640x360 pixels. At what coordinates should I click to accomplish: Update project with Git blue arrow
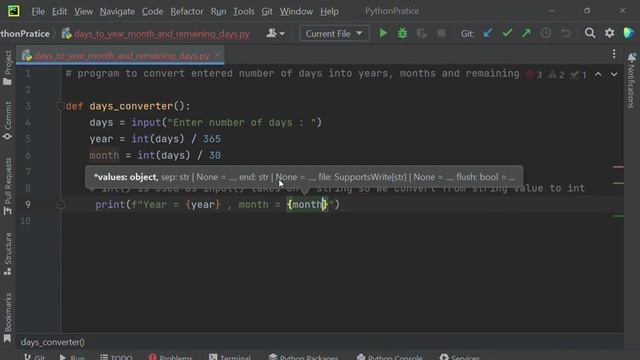coord(488,33)
